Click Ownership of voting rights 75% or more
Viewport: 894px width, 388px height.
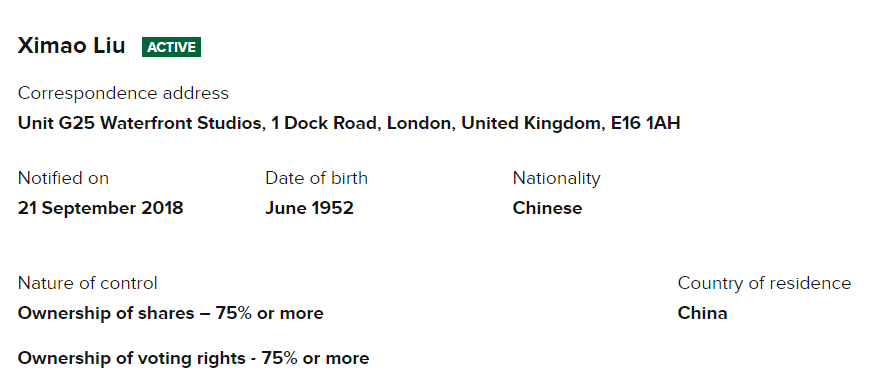coord(193,358)
